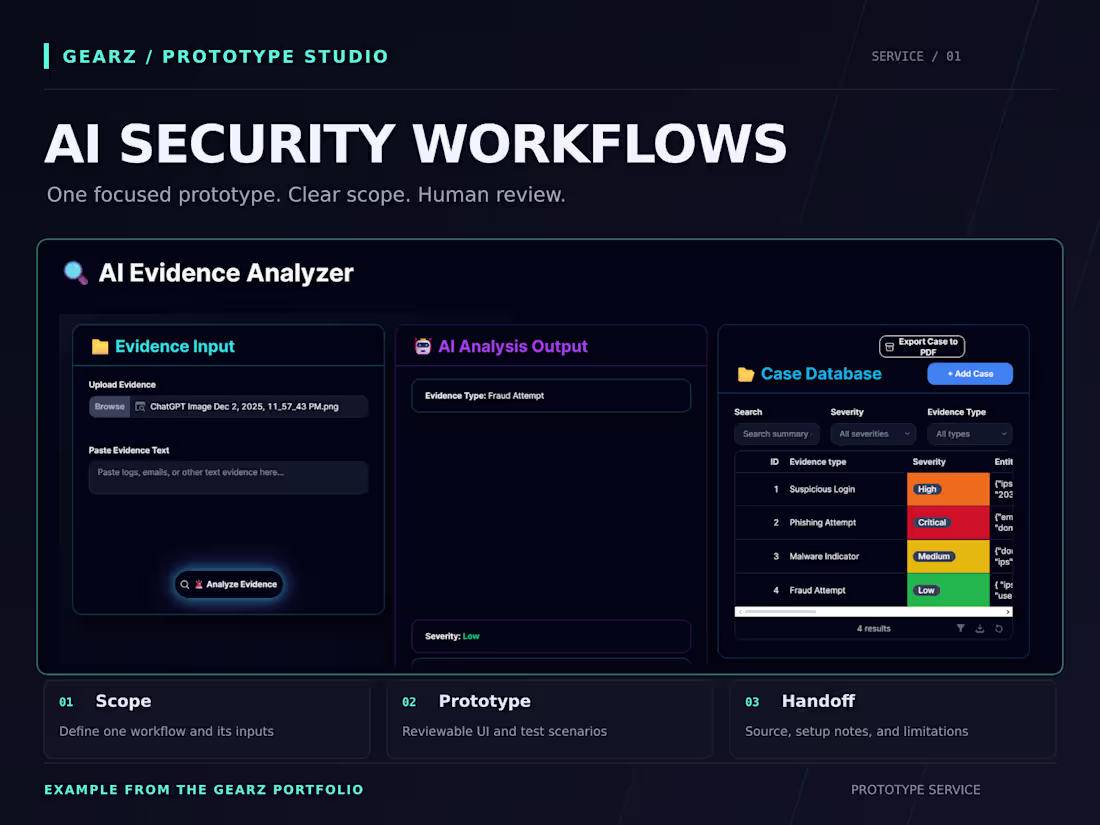Click the 02 Prototype card

click(550, 719)
